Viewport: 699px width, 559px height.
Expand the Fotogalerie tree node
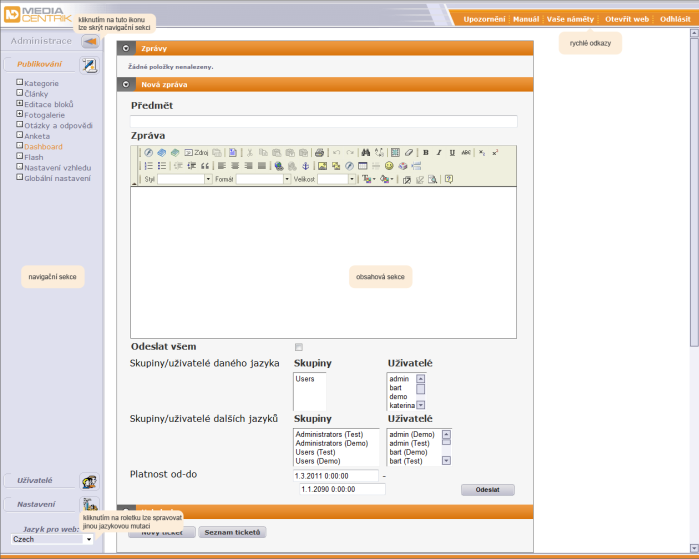[x=19, y=114]
